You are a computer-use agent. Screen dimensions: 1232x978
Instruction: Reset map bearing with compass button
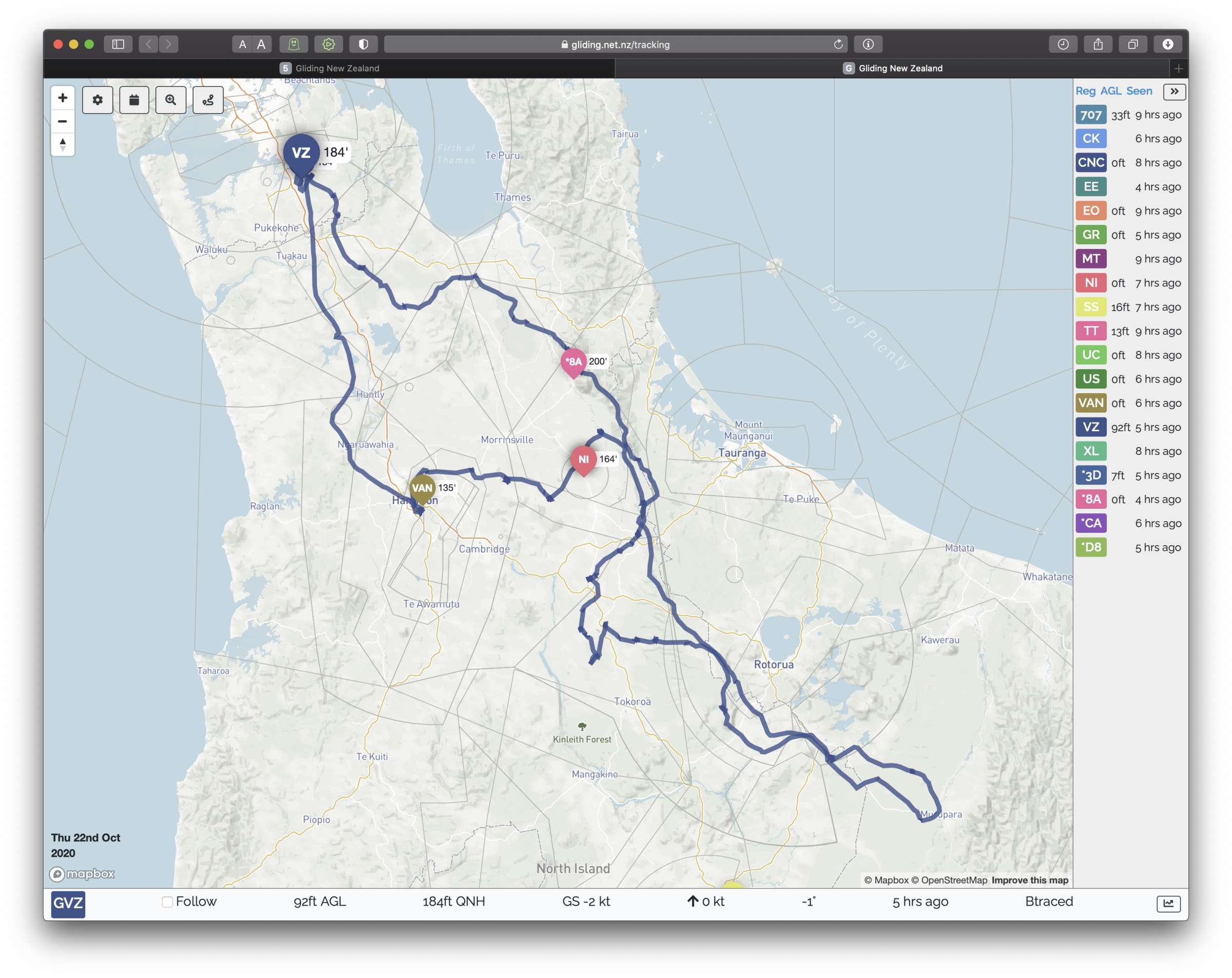(x=63, y=144)
